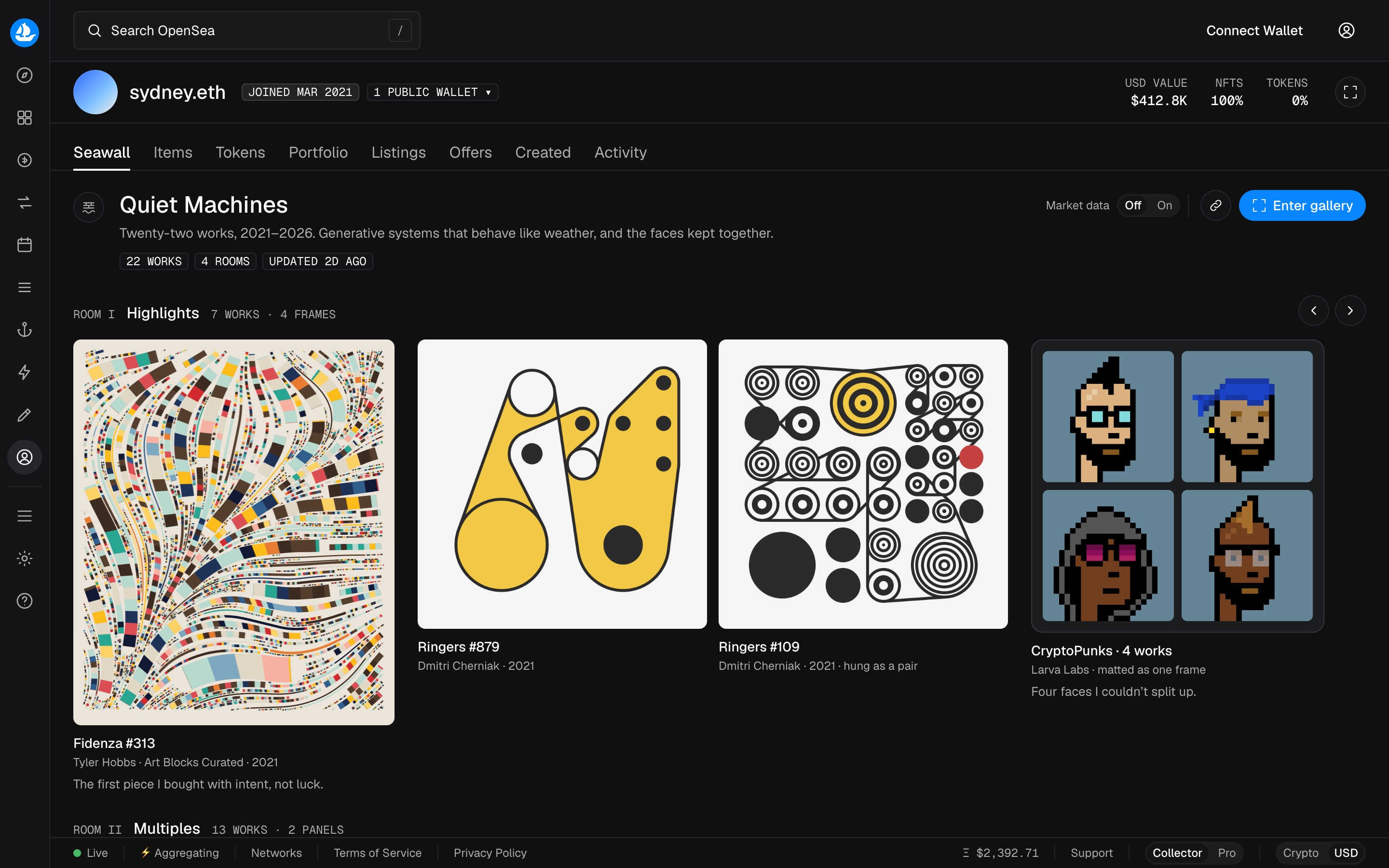Image resolution: width=1389 pixels, height=868 pixels.
Task: Open the anchor icon in sidebar
Action: point(24,329)
